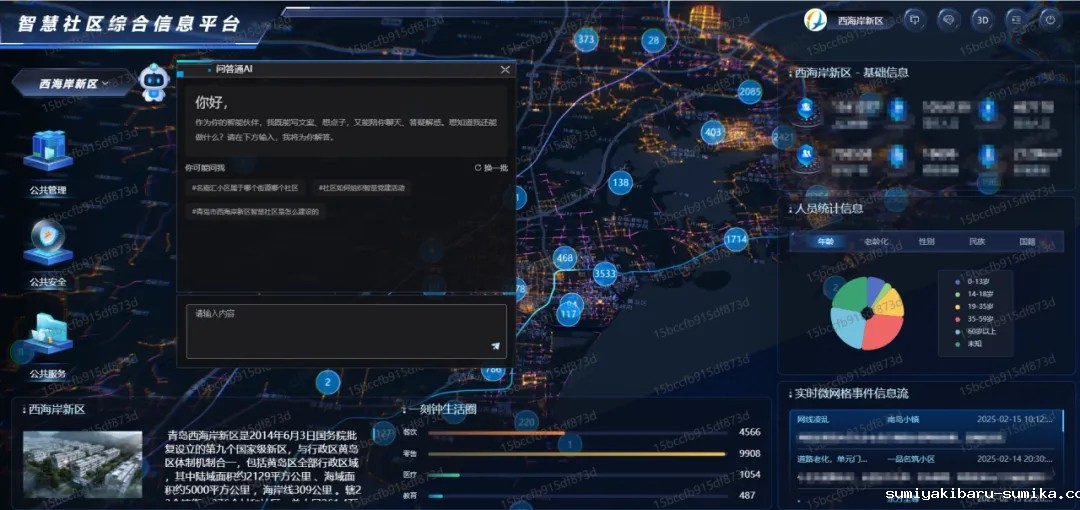1080x510 pixels.
Task: Click the 零售 progress bar
Action: 577,454
